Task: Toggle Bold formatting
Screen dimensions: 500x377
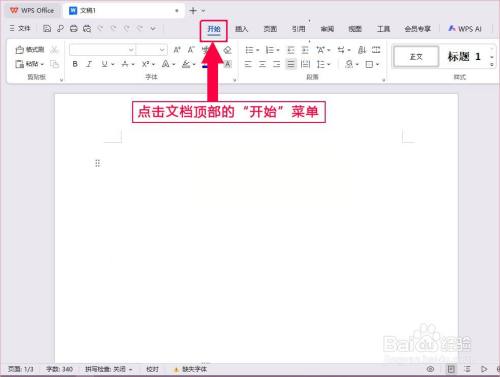Action: click(x=75, y=64)
